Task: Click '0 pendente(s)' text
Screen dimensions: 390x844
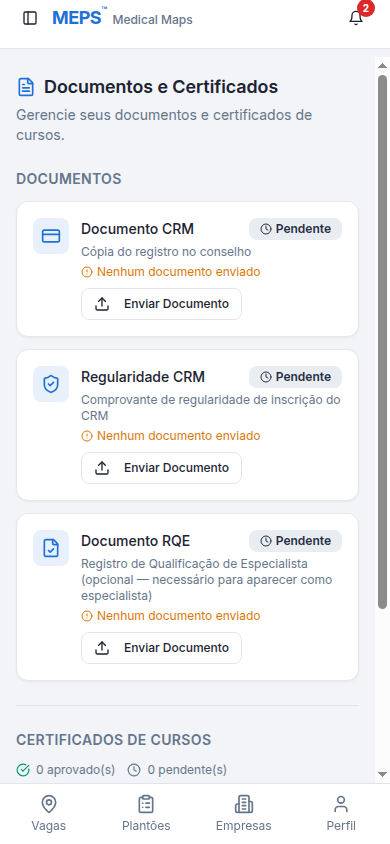Action: [x=187, y=770]
